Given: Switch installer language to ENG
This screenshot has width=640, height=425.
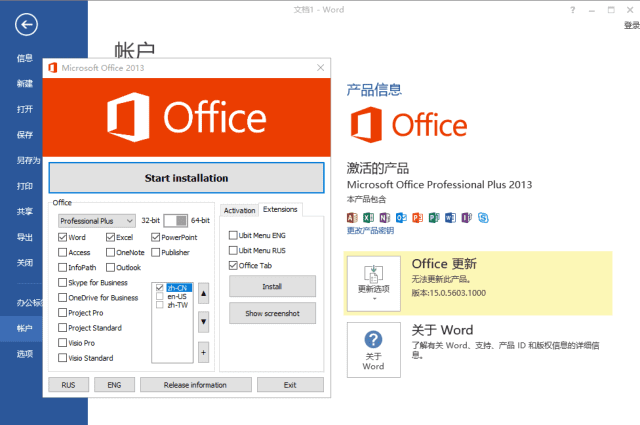Looking at the screenshot, I should point(114,385).
